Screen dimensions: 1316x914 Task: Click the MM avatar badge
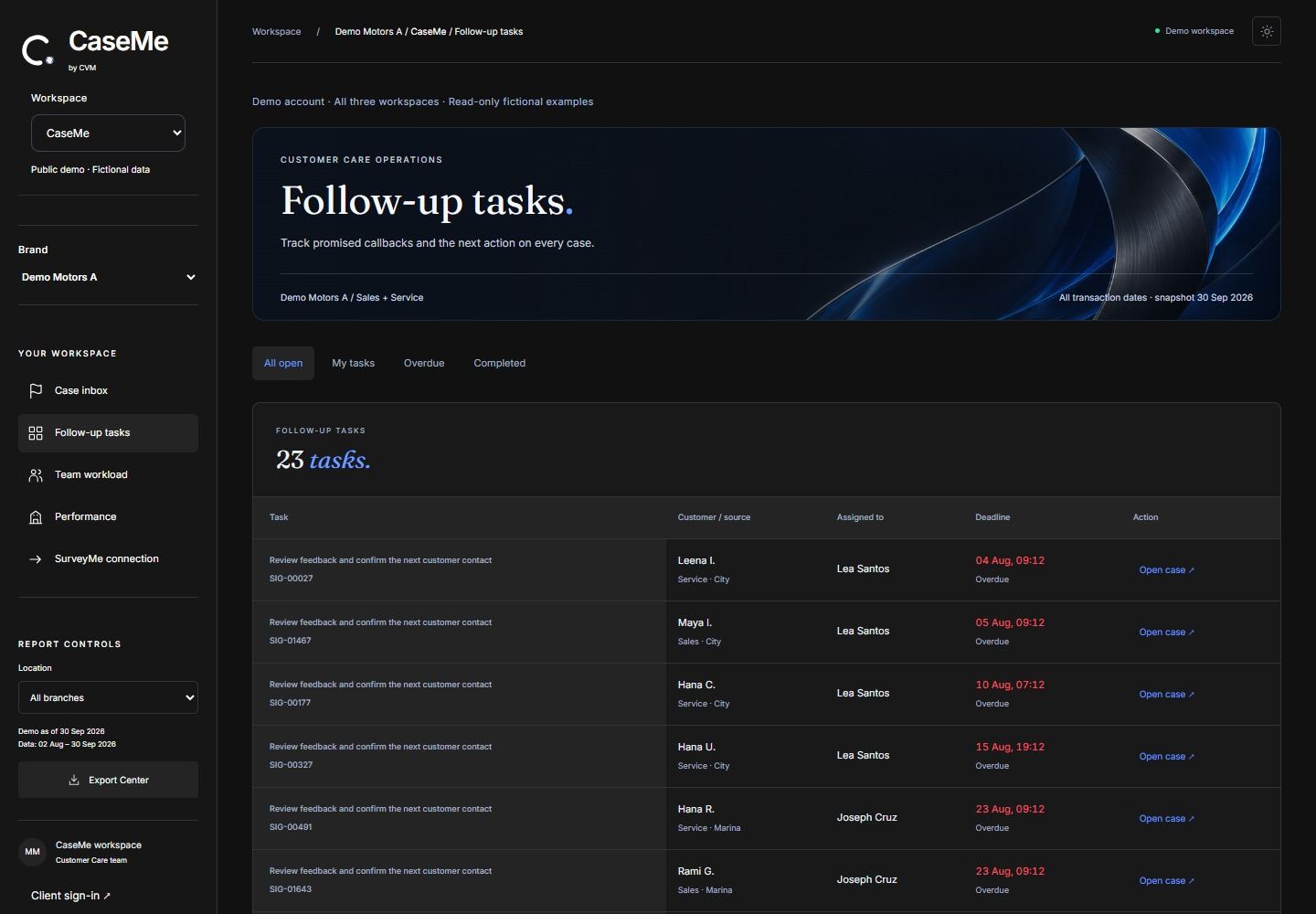point(33,852)
